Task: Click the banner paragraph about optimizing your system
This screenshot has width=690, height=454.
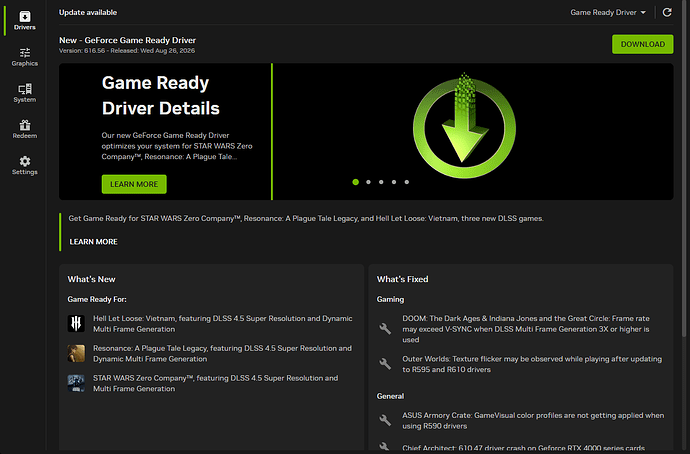Action: coord(177,146)
